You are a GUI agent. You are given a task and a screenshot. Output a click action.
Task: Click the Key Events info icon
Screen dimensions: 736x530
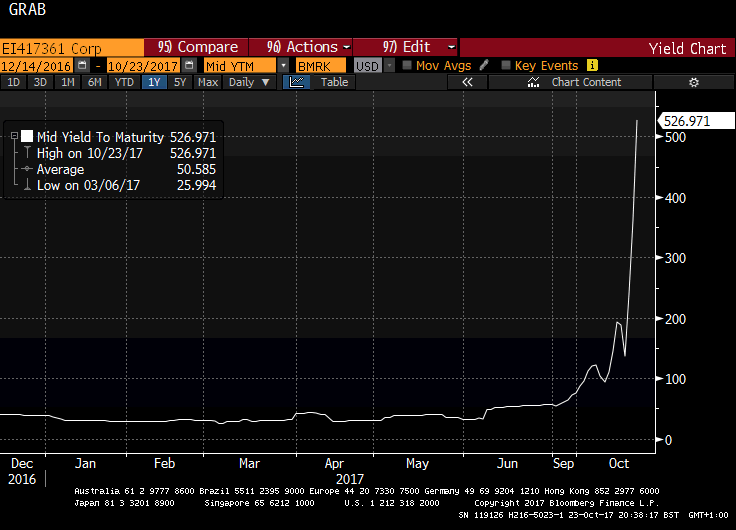pyautogui.click(x=592, y=65)
